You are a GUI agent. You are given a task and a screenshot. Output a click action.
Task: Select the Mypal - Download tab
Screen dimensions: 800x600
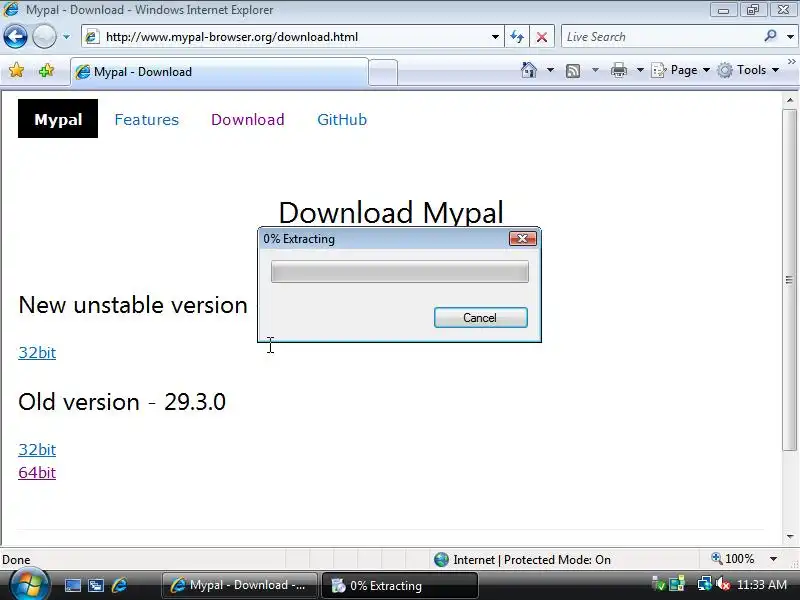click(x=219, y=72)
